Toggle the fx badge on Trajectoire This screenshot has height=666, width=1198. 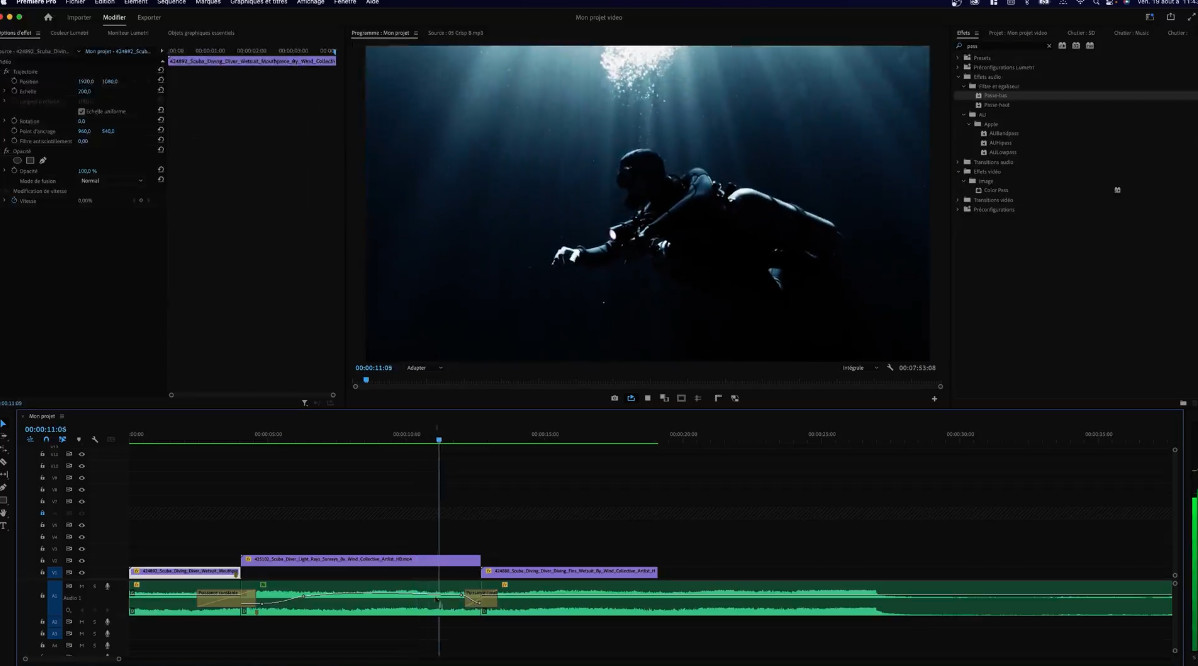pos(7,72)
